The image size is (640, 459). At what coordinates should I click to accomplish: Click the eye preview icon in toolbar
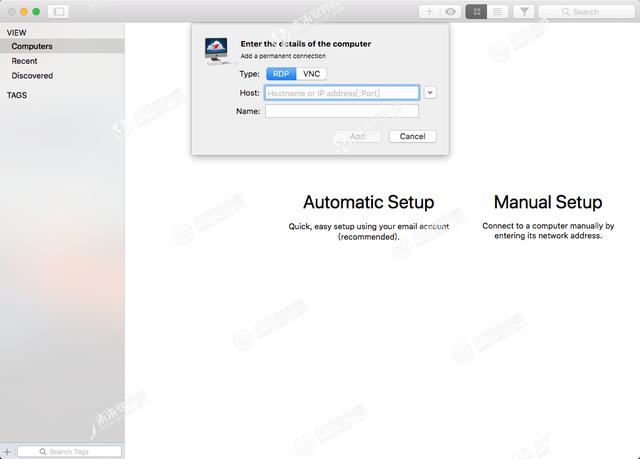click(450, 12)
